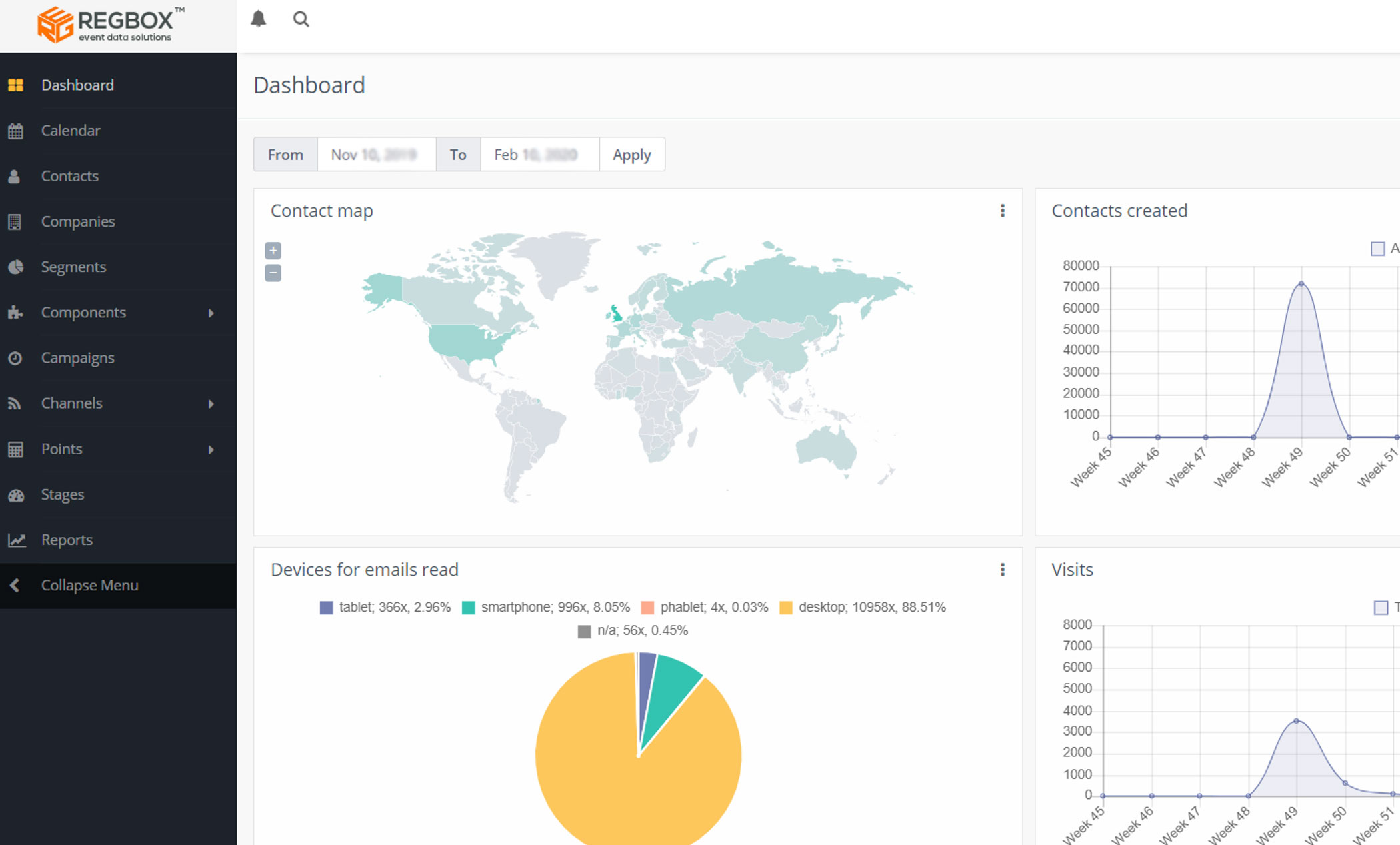Expand the Points submenu arrow

211,450
